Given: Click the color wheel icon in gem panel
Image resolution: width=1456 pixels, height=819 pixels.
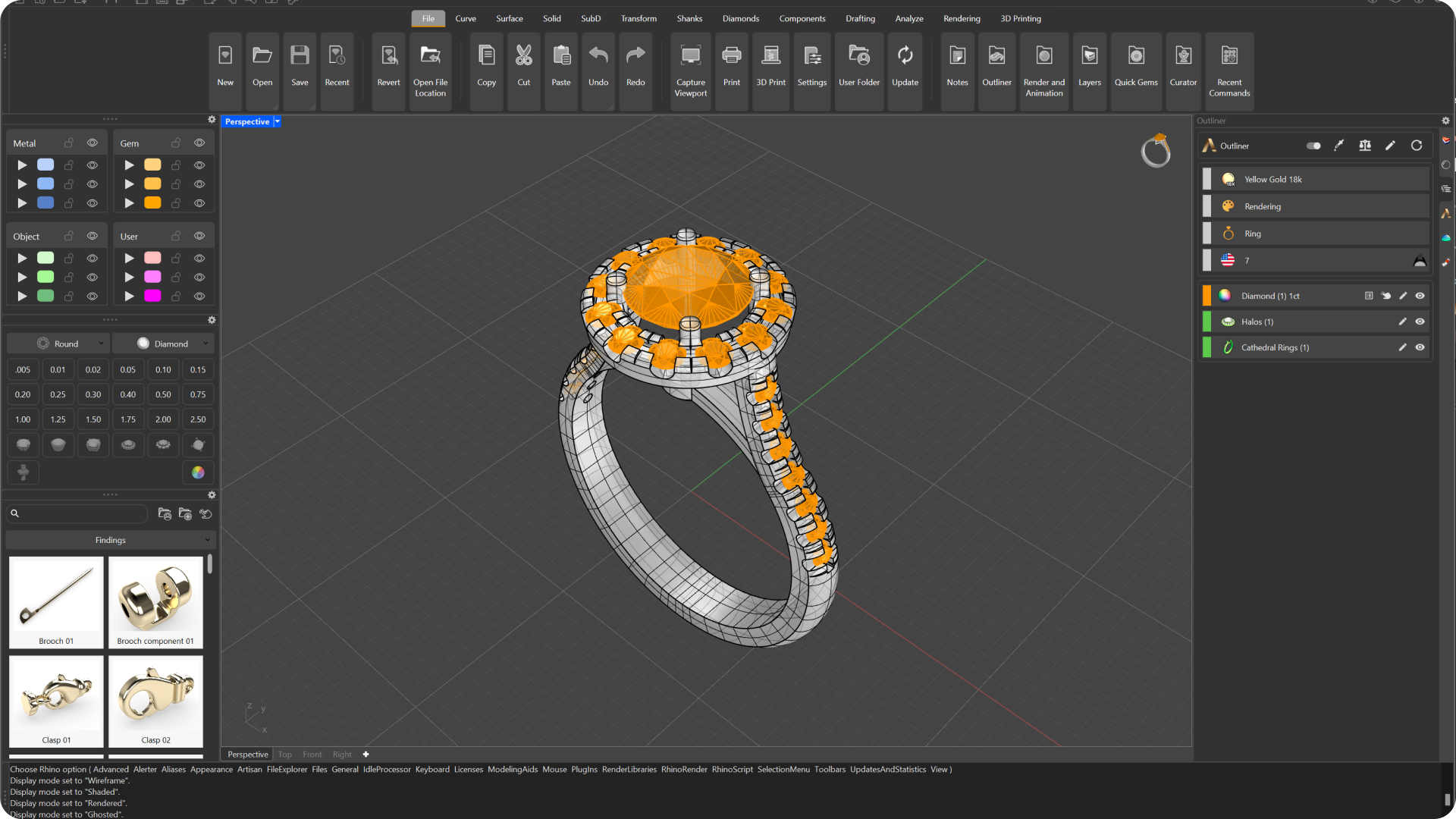Looking at the screenshot, I should 198,472.
